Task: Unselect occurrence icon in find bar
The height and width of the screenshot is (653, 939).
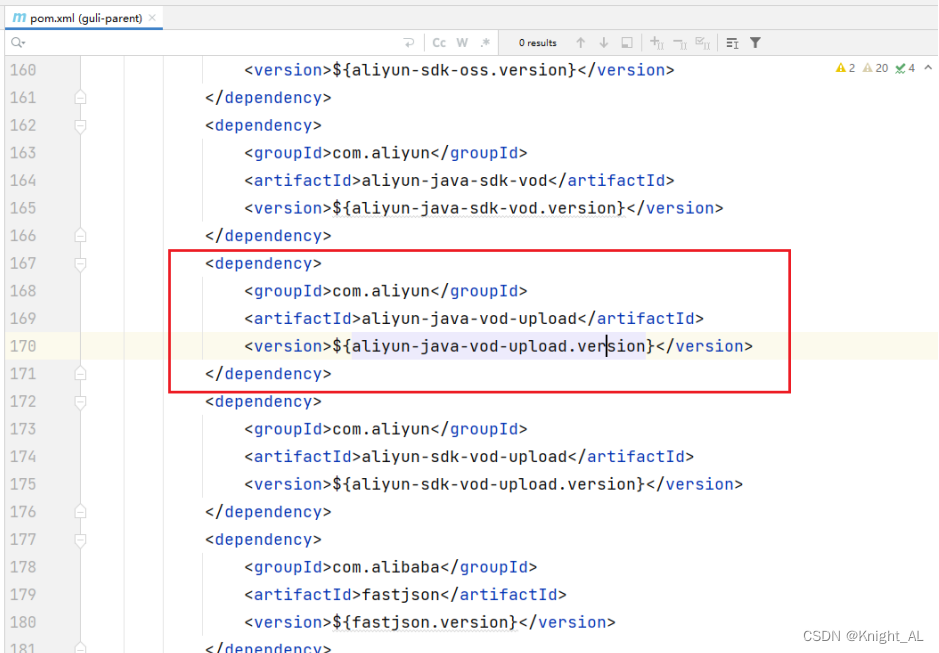Action: (x=680, y=43)
